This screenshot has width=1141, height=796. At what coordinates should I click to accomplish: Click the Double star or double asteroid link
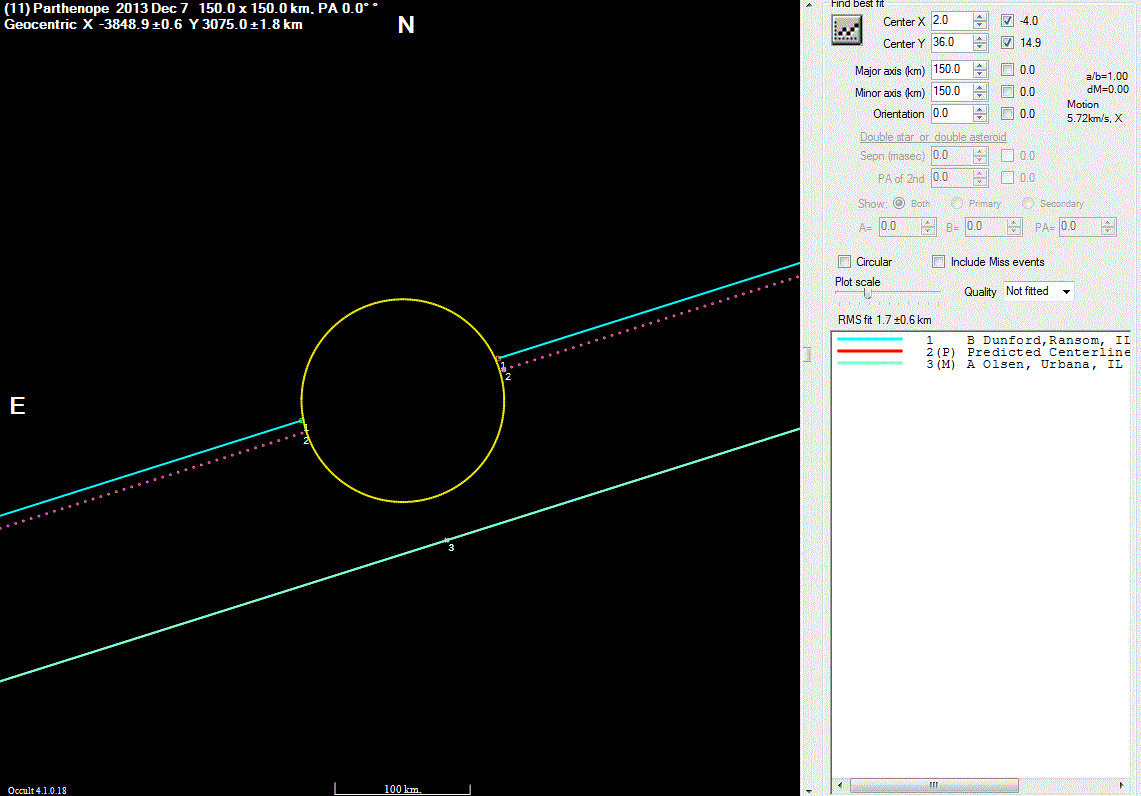[933, 137]
